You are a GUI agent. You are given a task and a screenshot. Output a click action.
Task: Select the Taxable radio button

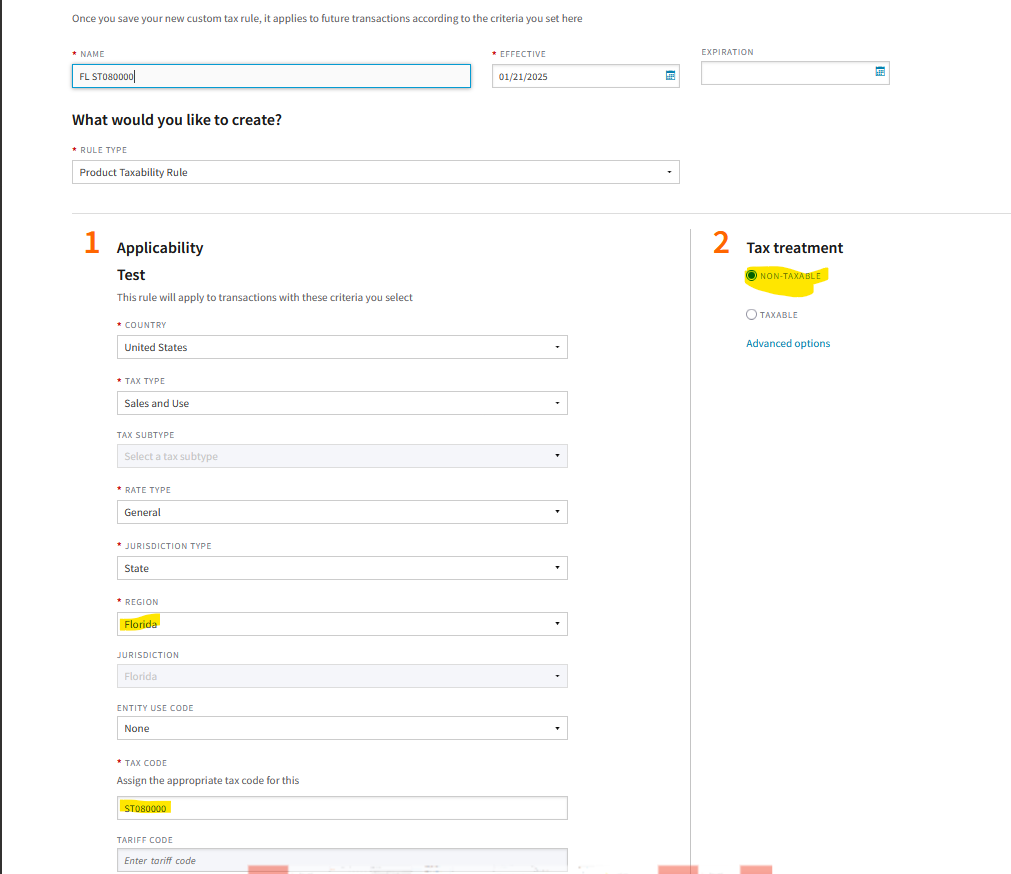[752, 315]
